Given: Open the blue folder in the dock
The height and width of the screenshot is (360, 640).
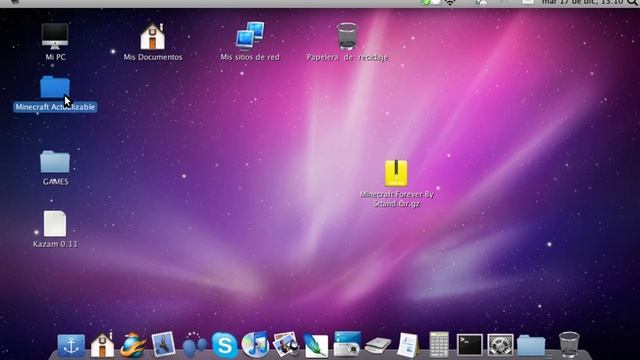Looking at the screenshot, I should click(531, 346).
